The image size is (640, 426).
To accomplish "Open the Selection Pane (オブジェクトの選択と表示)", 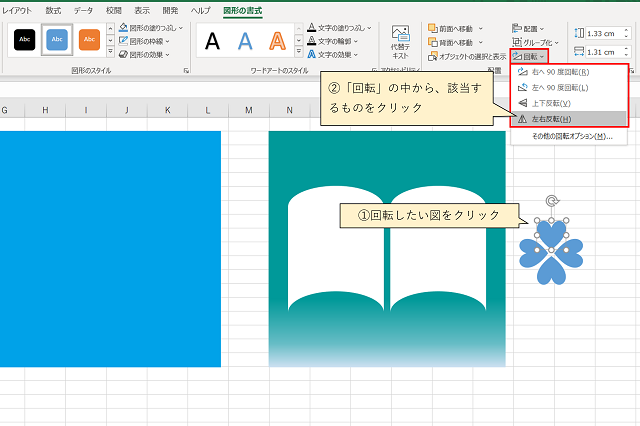I will pos(467,57).
